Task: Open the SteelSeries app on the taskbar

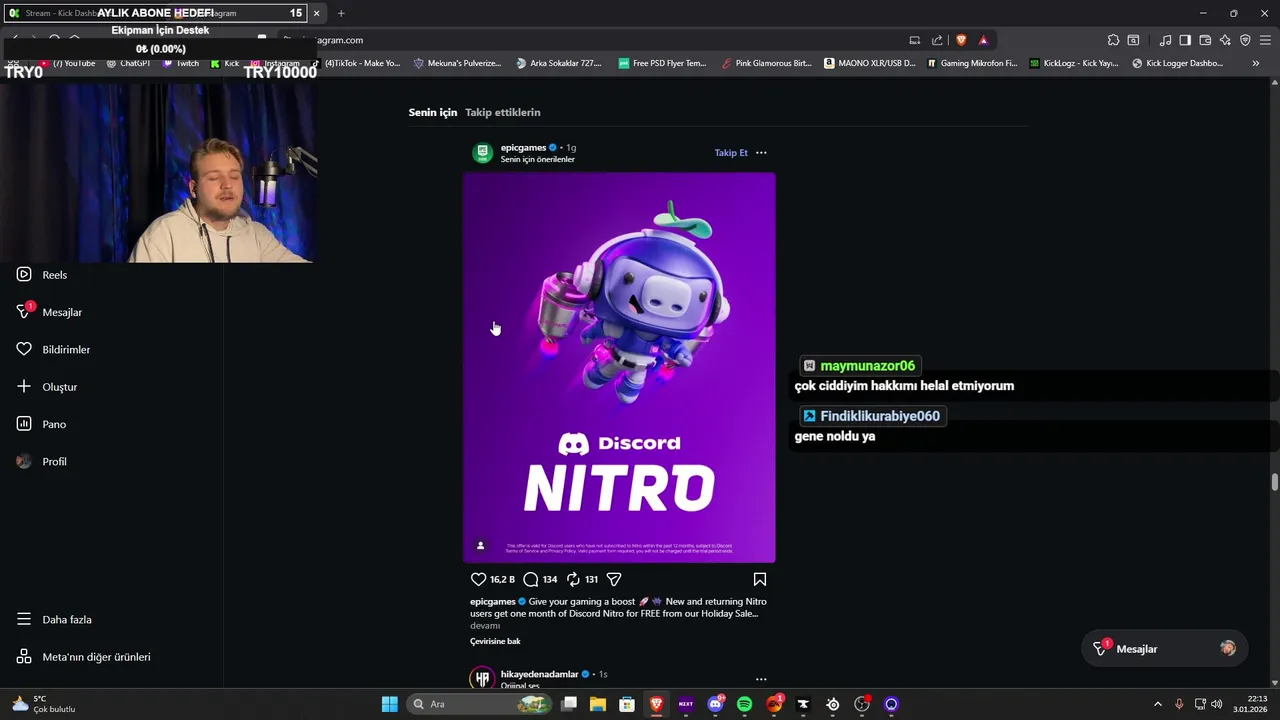Action: point(832,704)
